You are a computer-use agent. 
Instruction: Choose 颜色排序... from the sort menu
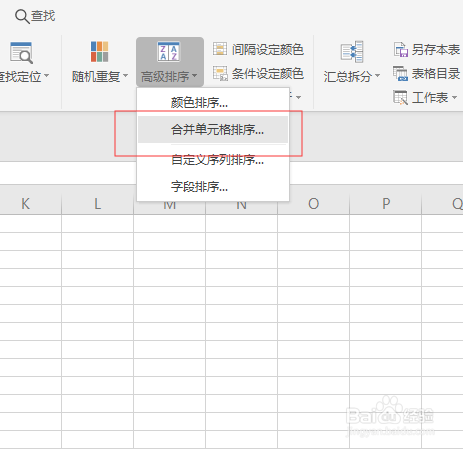coord(213,102)
